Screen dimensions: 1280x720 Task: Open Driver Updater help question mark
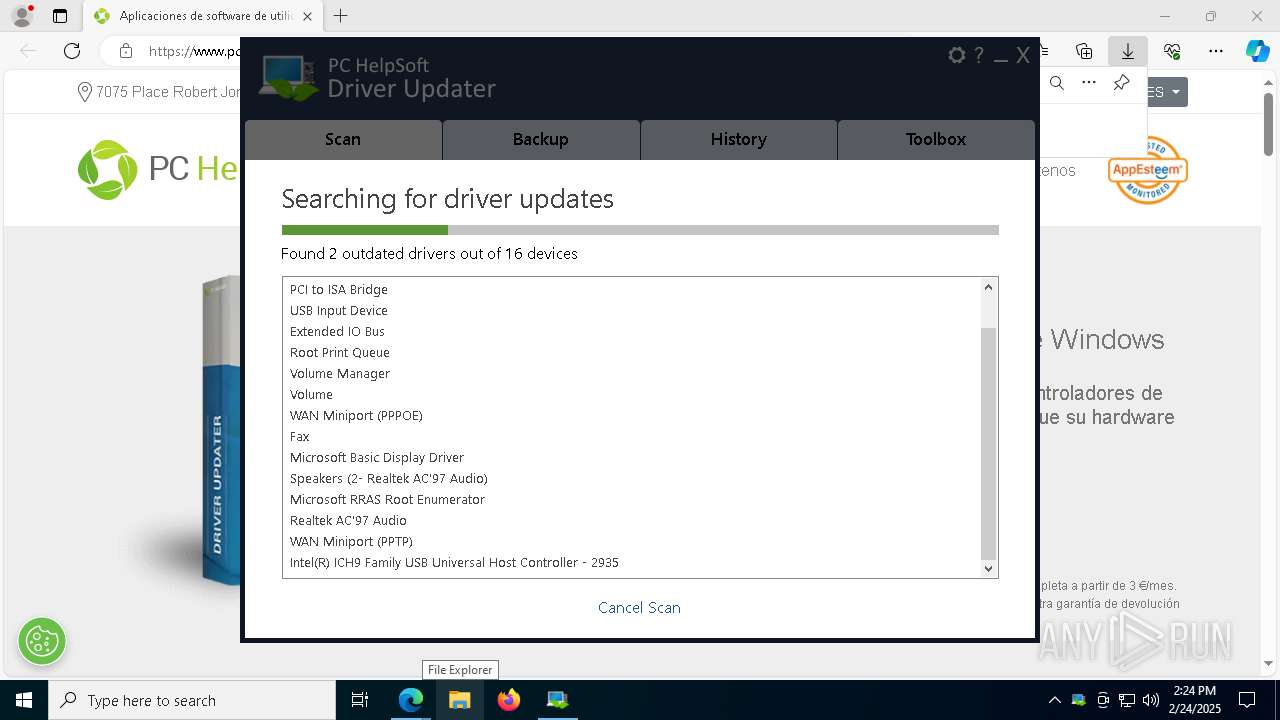click(x=979, y=56)
